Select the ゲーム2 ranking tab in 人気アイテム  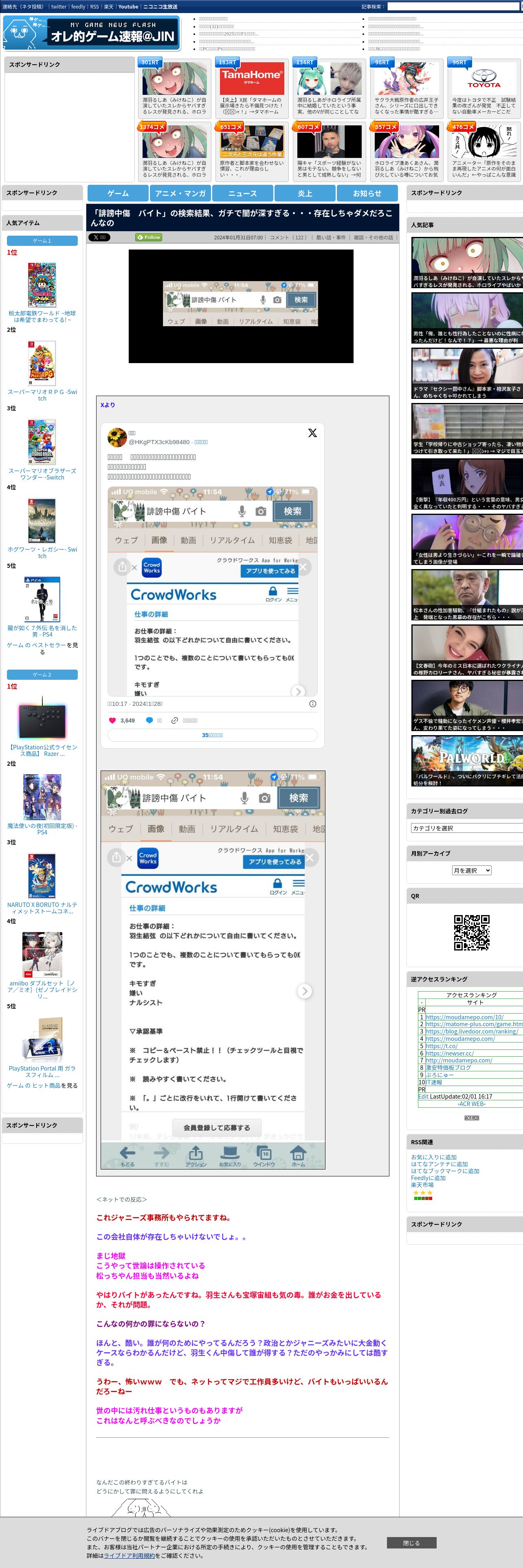tap(42, 675)
